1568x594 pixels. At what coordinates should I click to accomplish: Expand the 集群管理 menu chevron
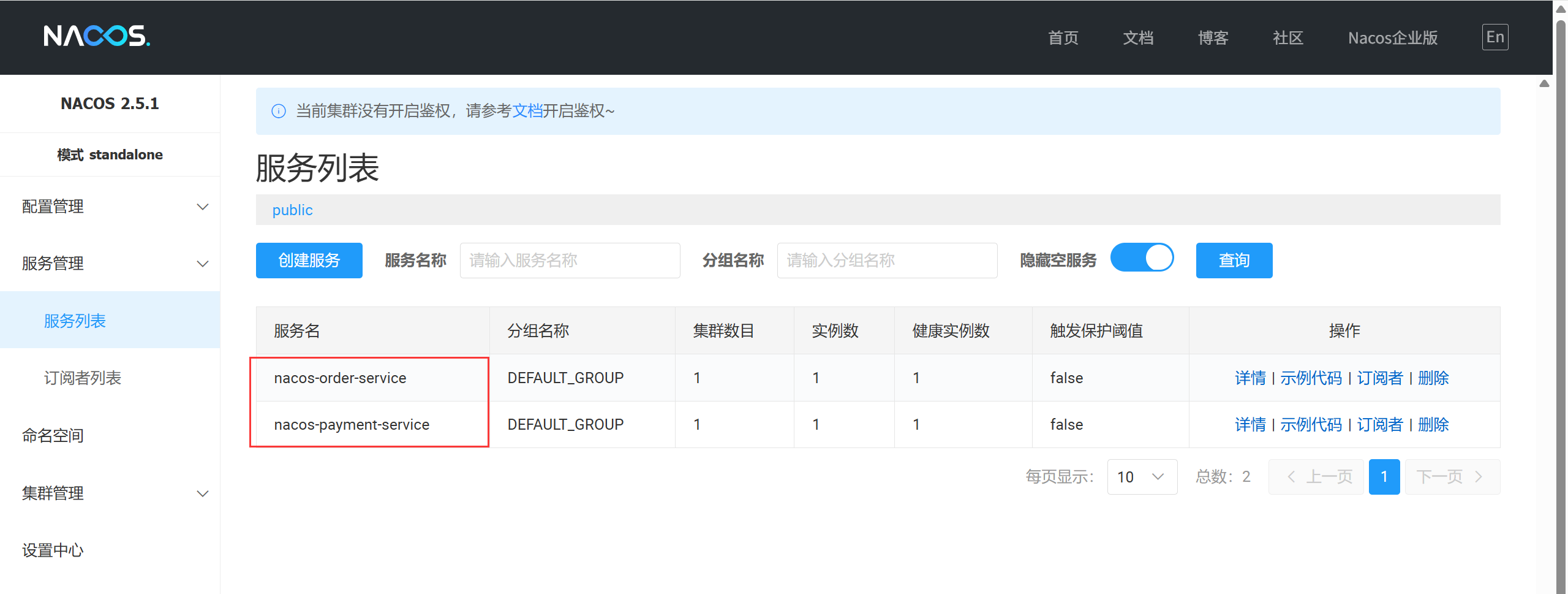pyautogui.click(x=203, y=493)
